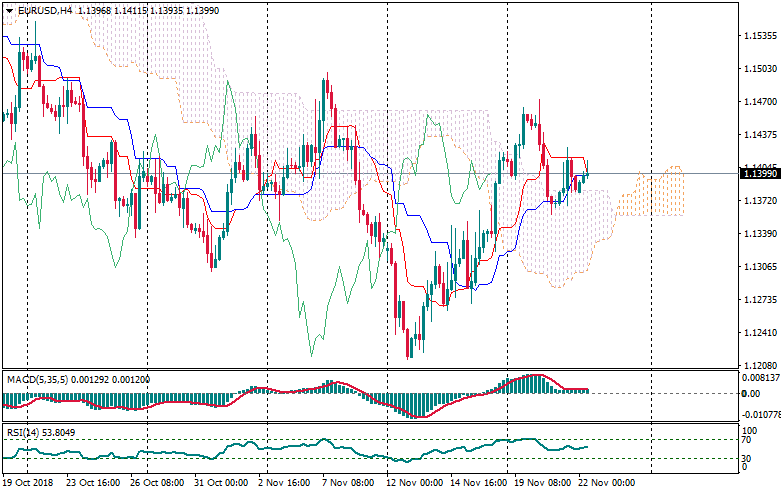This screenshot has height=494, width=781.
Task: Click the triangle arrow beside EURUSD,H4
Action: point(9,10)
